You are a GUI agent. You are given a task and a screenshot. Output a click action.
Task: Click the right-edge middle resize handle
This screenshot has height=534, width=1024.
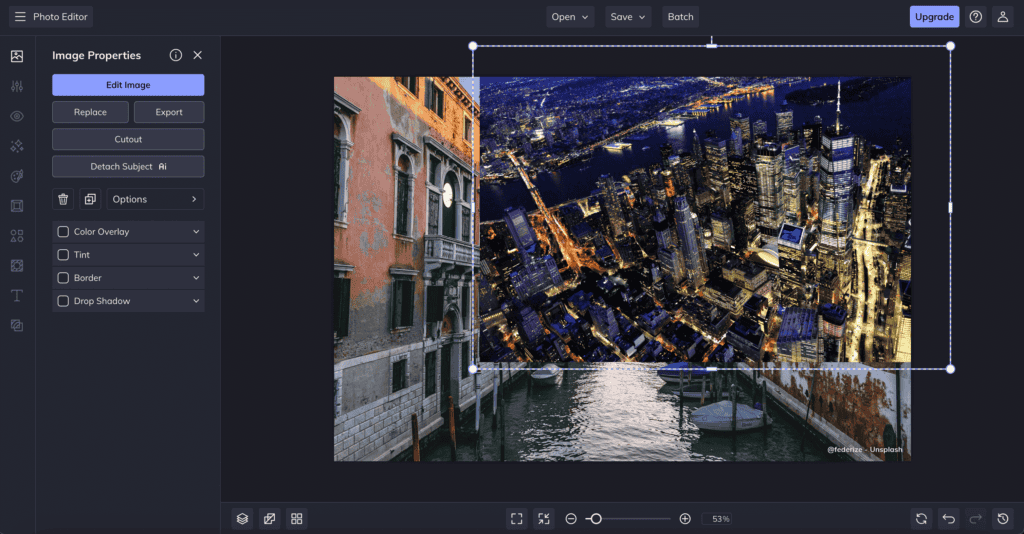[950, 208]
